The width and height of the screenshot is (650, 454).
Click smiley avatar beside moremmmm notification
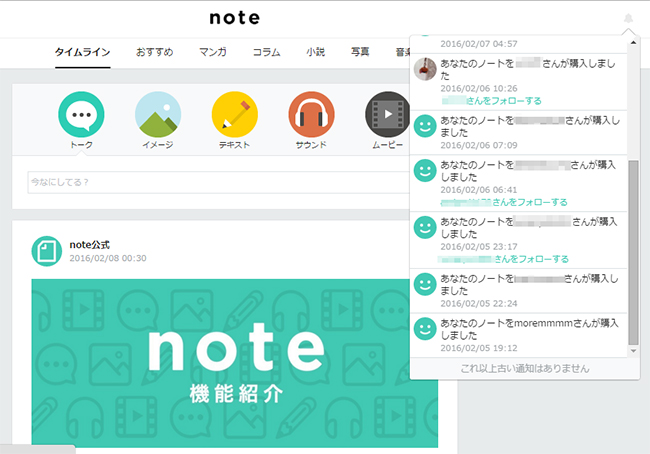(x=425, y=329)
